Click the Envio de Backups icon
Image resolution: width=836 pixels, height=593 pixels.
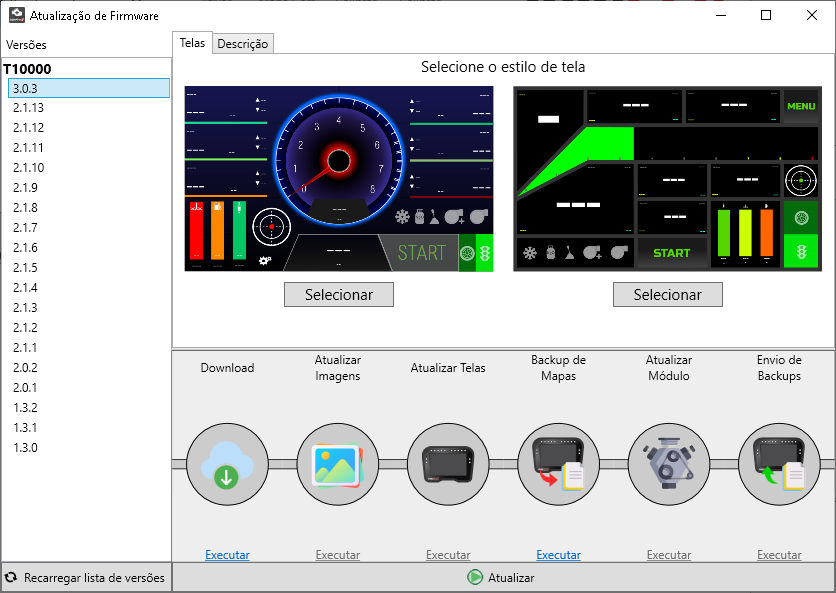[779, 463]
